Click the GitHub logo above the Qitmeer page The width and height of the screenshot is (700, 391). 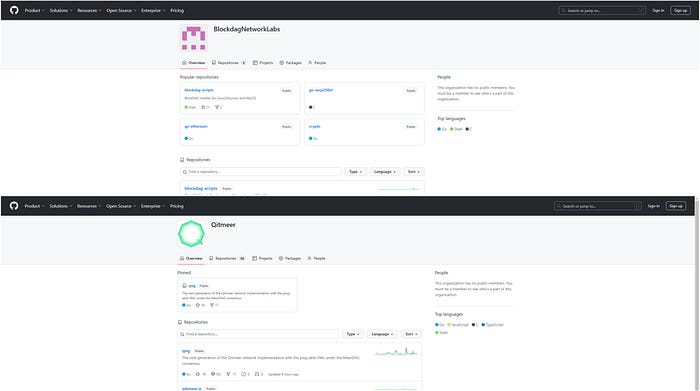point(14,206)
